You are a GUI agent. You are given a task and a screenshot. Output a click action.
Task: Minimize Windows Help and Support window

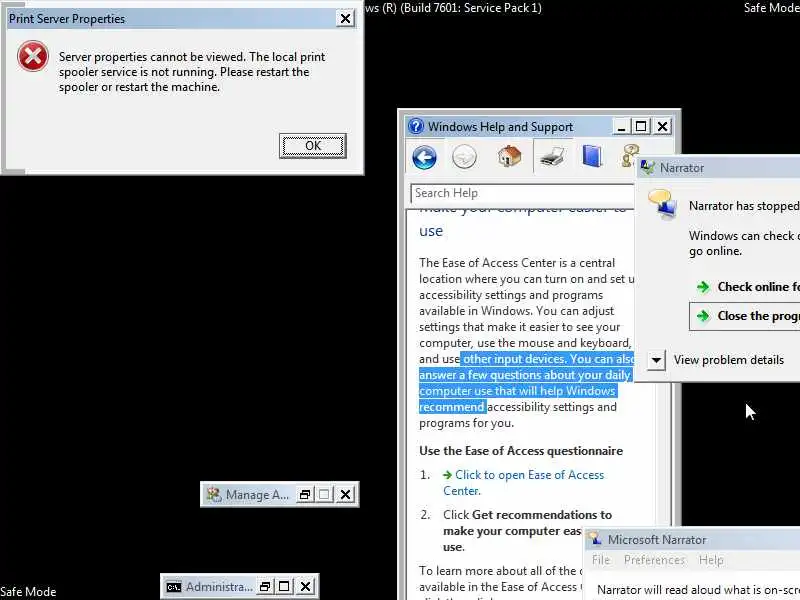click(x=621, y=127)
